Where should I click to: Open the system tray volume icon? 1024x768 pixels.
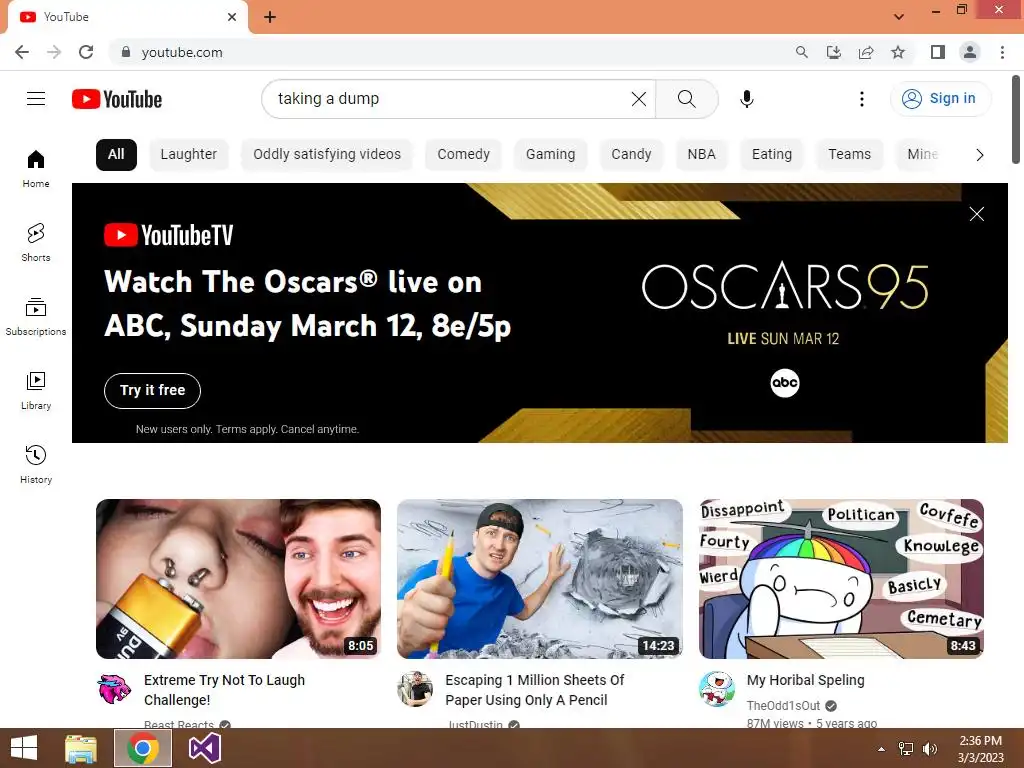point(930,748)
